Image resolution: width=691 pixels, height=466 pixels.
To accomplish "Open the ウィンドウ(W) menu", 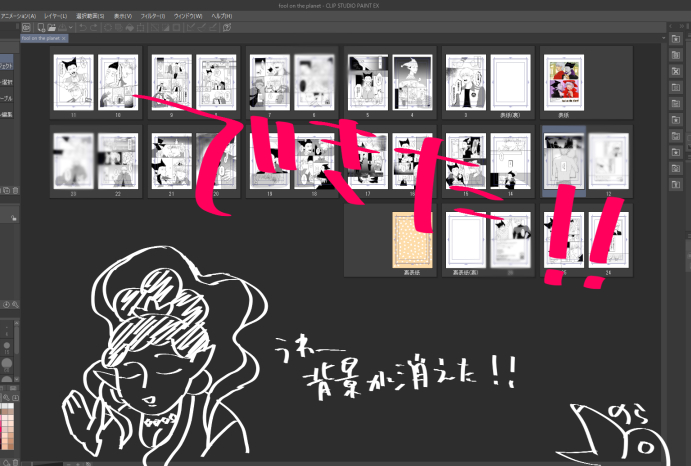I will (x=188, y=16).
